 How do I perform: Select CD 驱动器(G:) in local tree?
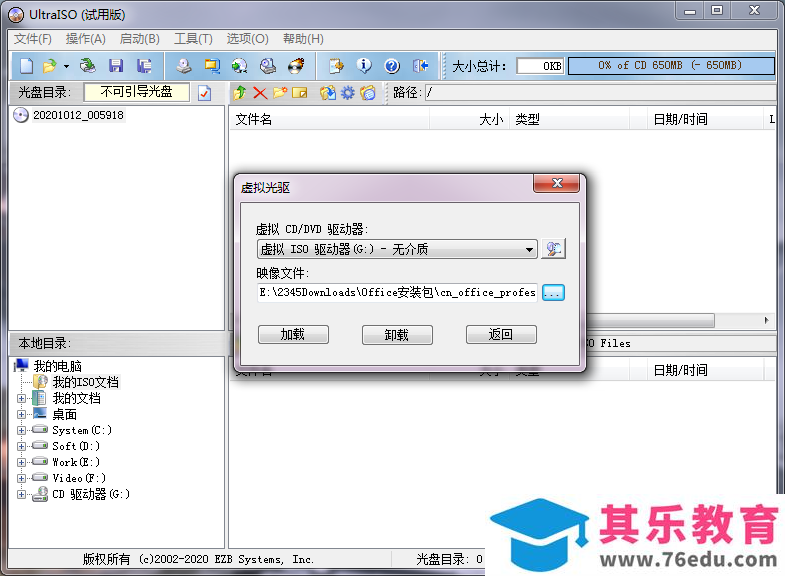pos(91,494)
